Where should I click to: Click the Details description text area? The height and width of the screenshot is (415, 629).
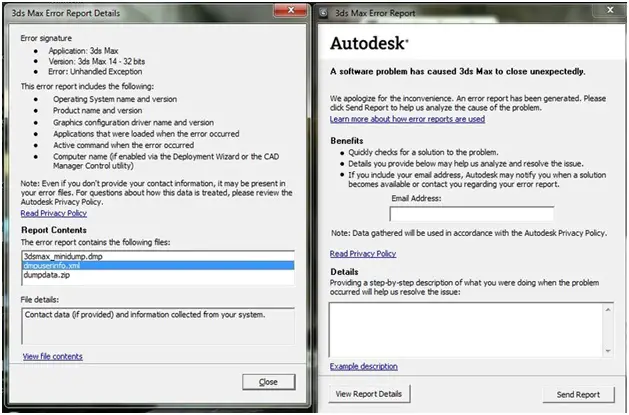coord(466,330)
